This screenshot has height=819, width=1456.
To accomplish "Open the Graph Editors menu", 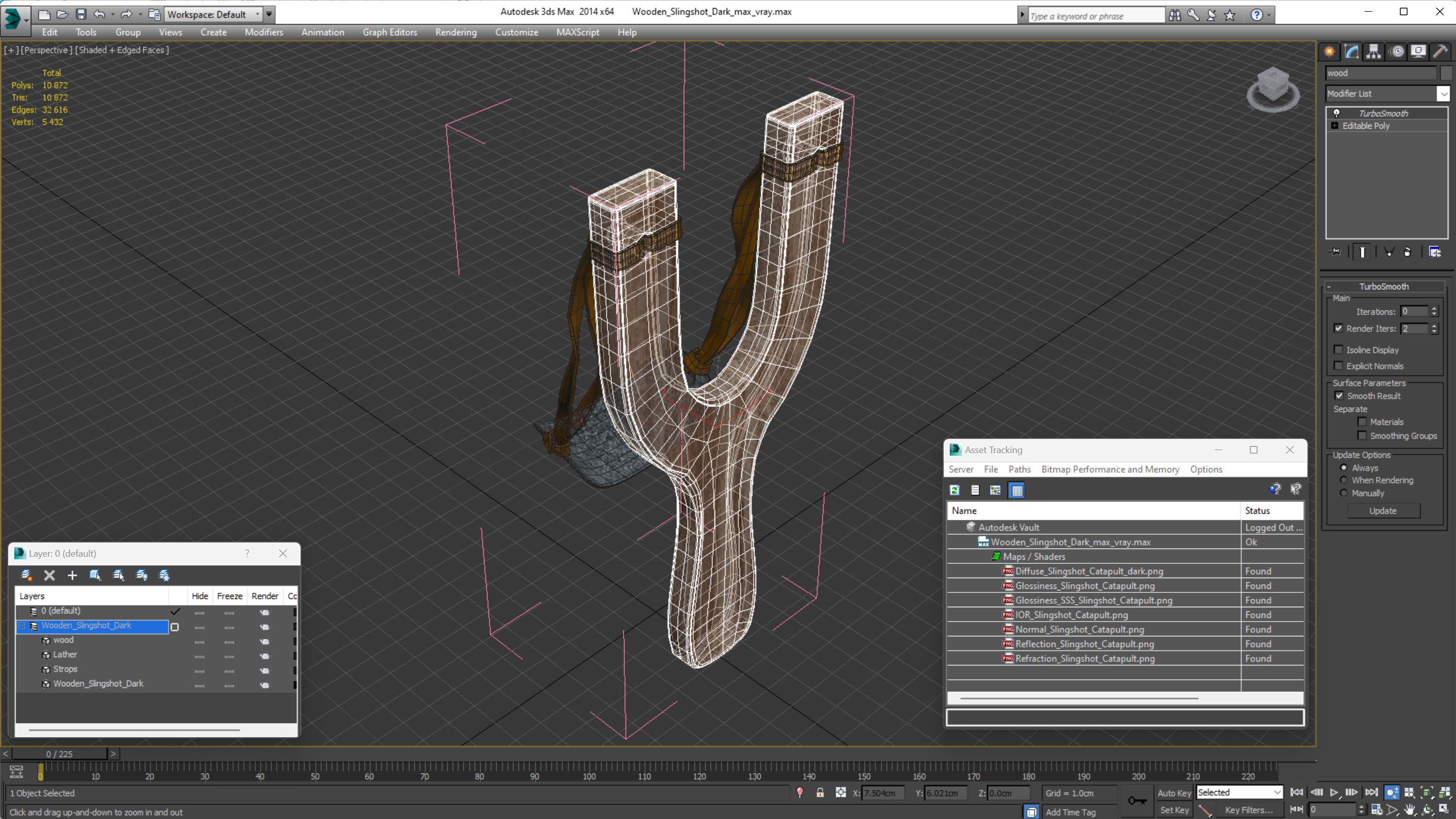I will [x=389, y=32].
